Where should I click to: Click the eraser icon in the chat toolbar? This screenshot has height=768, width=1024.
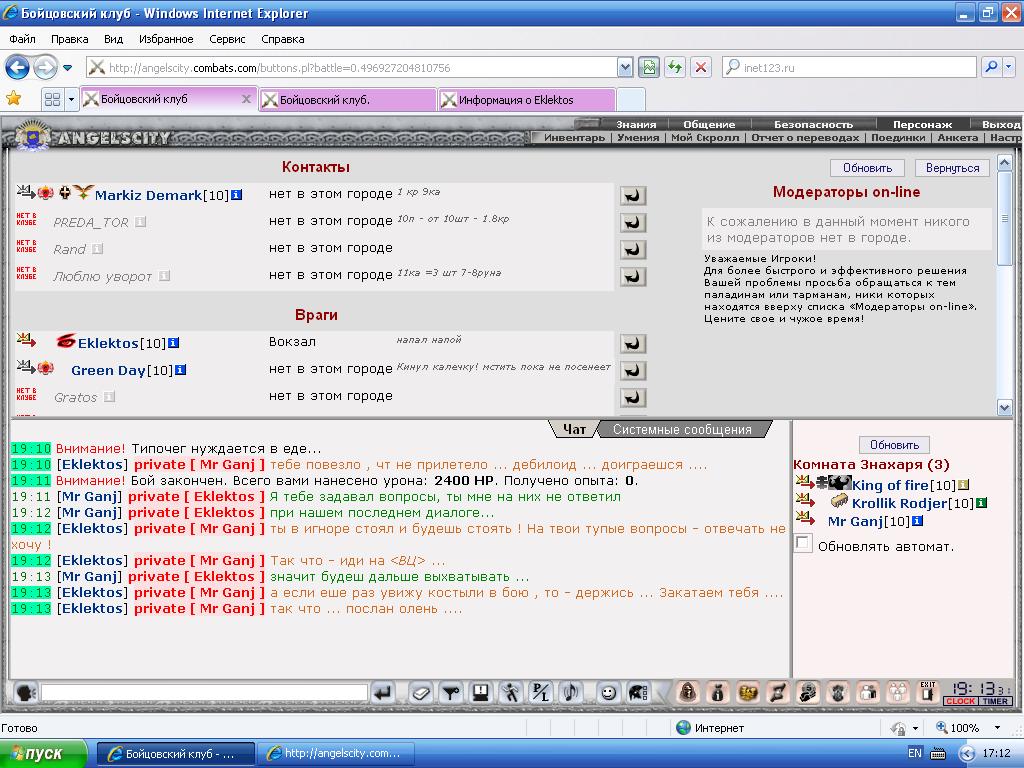click(421, 693)
